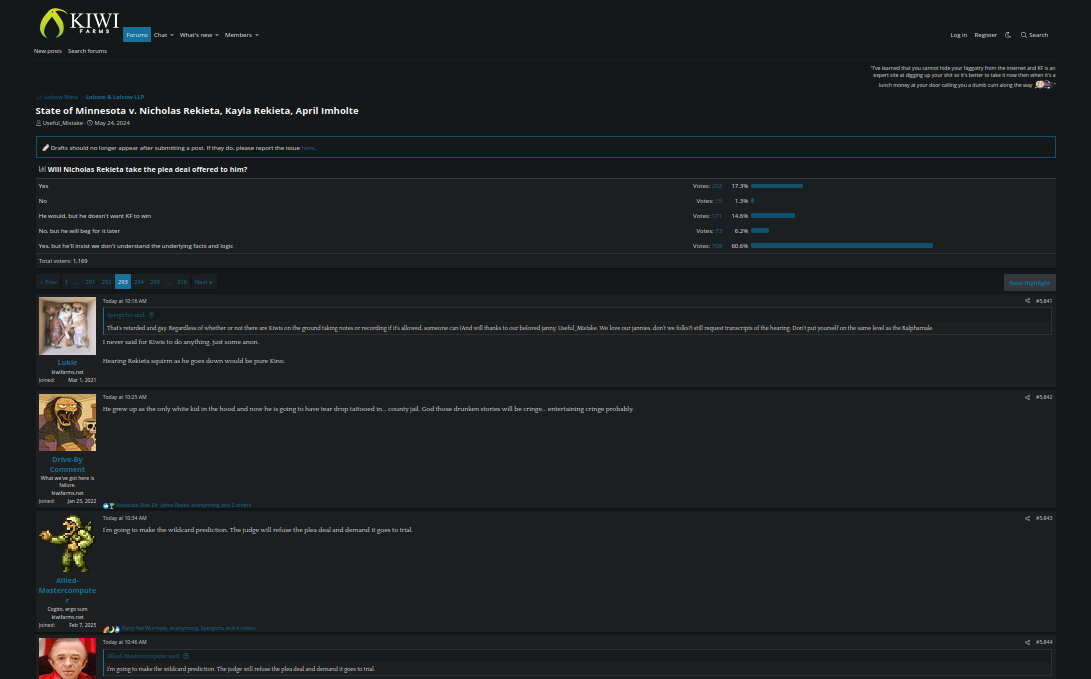Open Allied-Mastercomputer's avatar image
The width and height of the screenshot is (1091, 679).
click(67, 543)
